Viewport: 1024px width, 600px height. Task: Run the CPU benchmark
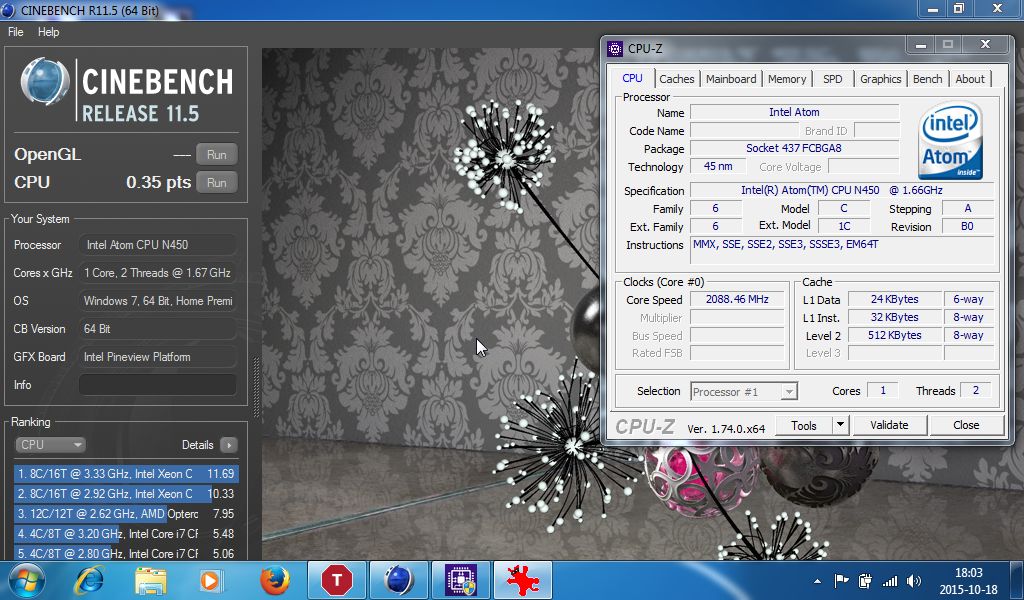[217, 183]
